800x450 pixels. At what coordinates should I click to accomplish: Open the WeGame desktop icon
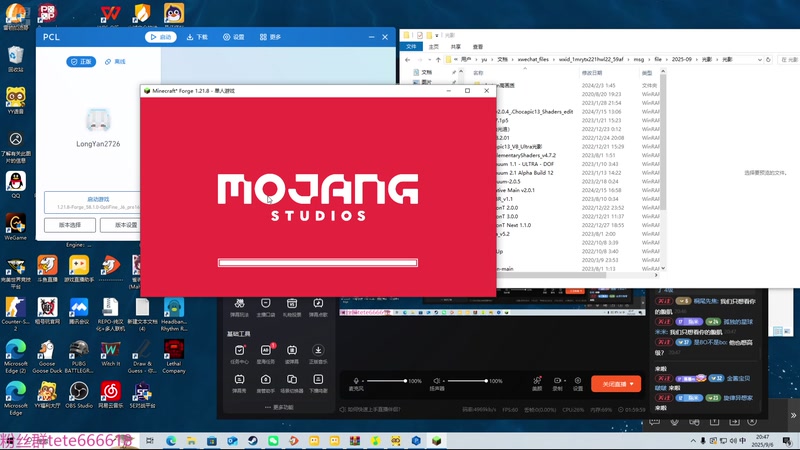(16, 227)
